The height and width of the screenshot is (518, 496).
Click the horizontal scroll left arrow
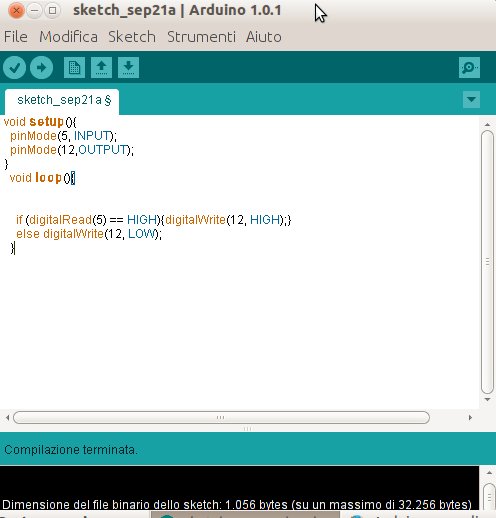[x=7, y=417]
